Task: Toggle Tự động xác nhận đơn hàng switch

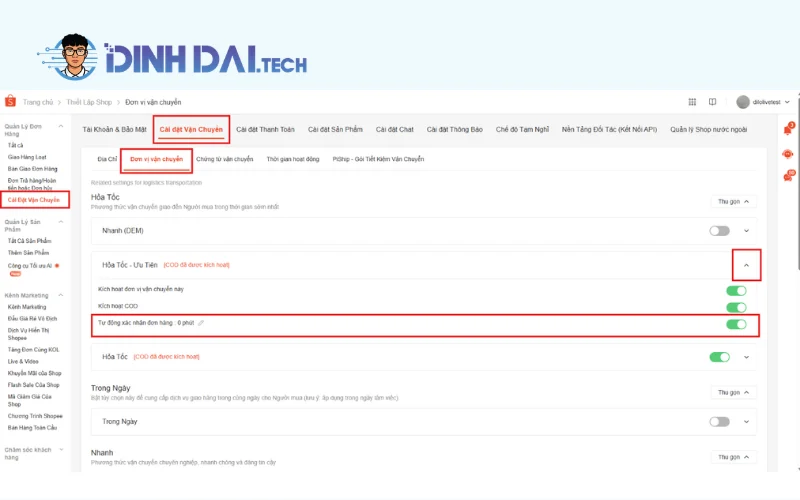Action: [x=736, y=324]
